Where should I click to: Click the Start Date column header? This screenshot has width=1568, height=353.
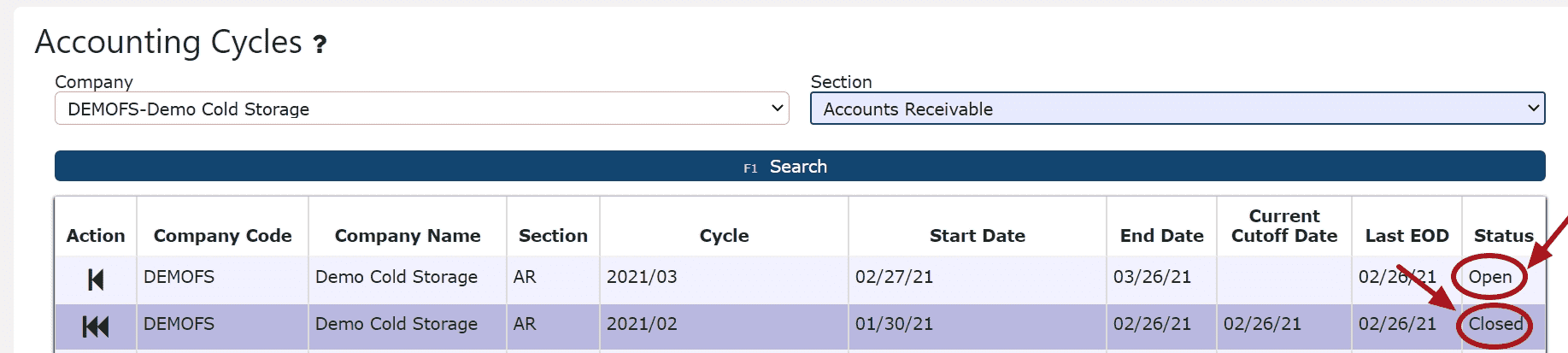point(978,236)
